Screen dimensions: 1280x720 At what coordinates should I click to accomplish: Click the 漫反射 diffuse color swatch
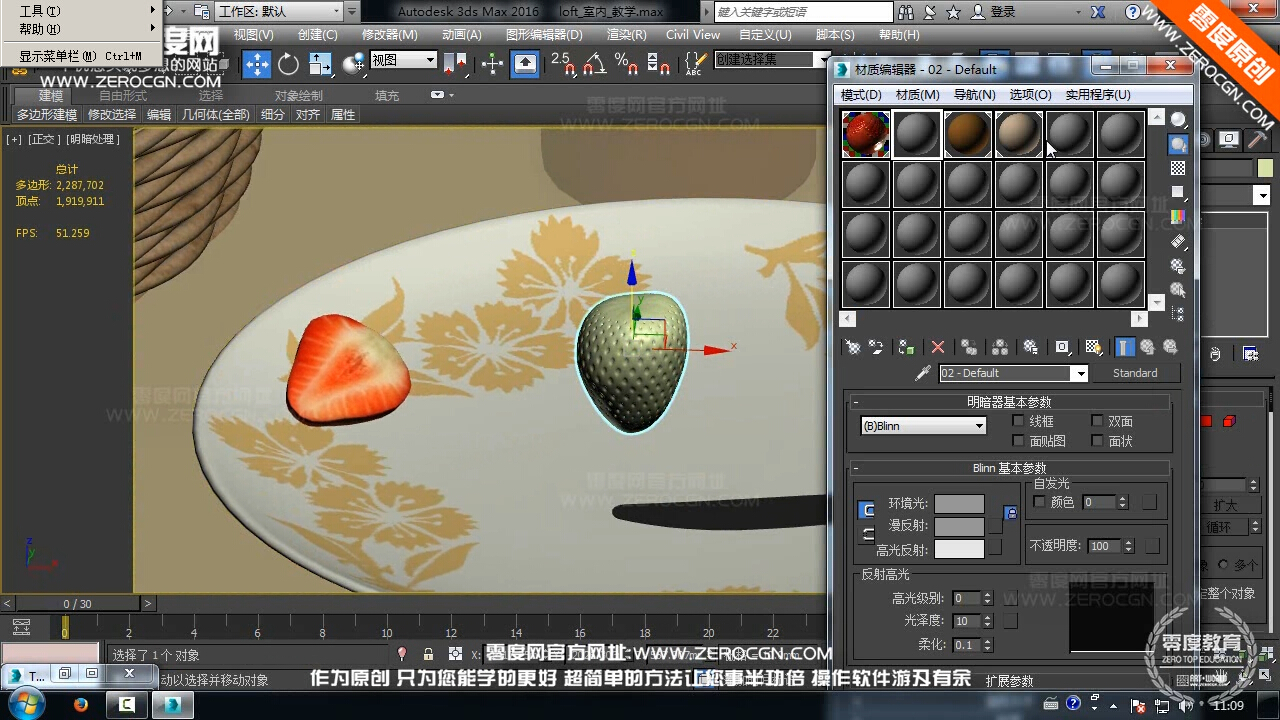[x=959, y=526]
